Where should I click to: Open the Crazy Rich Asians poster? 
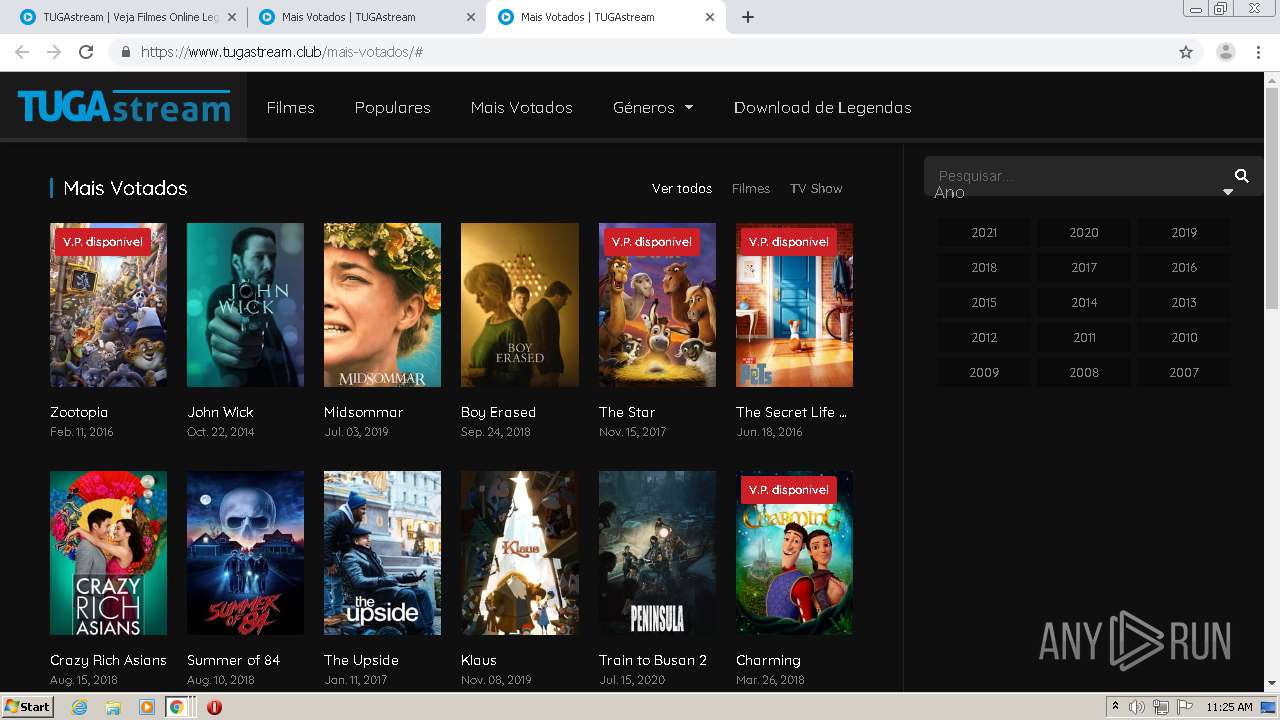pyautogui.click(x=108, y=553)
